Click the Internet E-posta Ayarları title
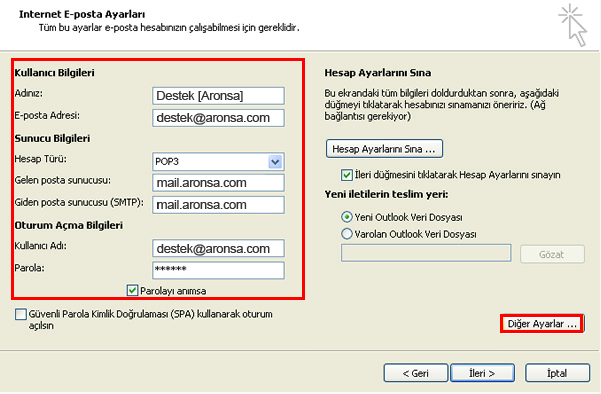This screenshot has width=601, height=394. (x=82, y=14)
